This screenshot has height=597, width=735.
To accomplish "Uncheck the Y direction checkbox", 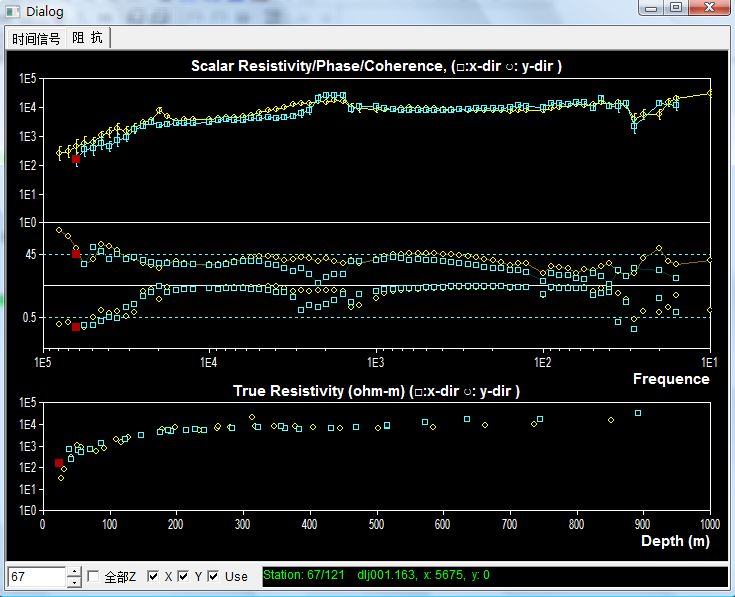I will 183,576.
